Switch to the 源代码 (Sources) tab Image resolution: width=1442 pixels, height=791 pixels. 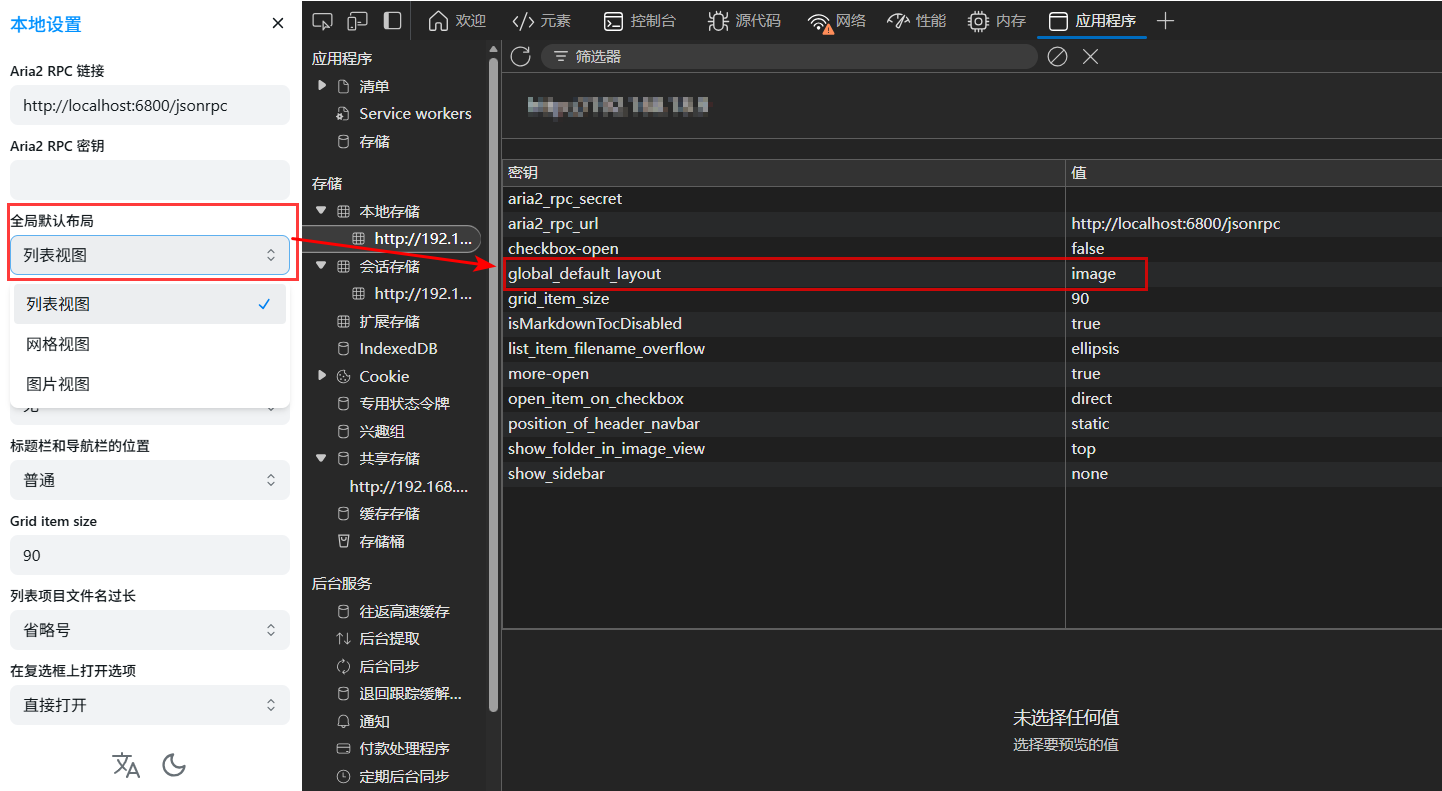(x=744, y=21)
